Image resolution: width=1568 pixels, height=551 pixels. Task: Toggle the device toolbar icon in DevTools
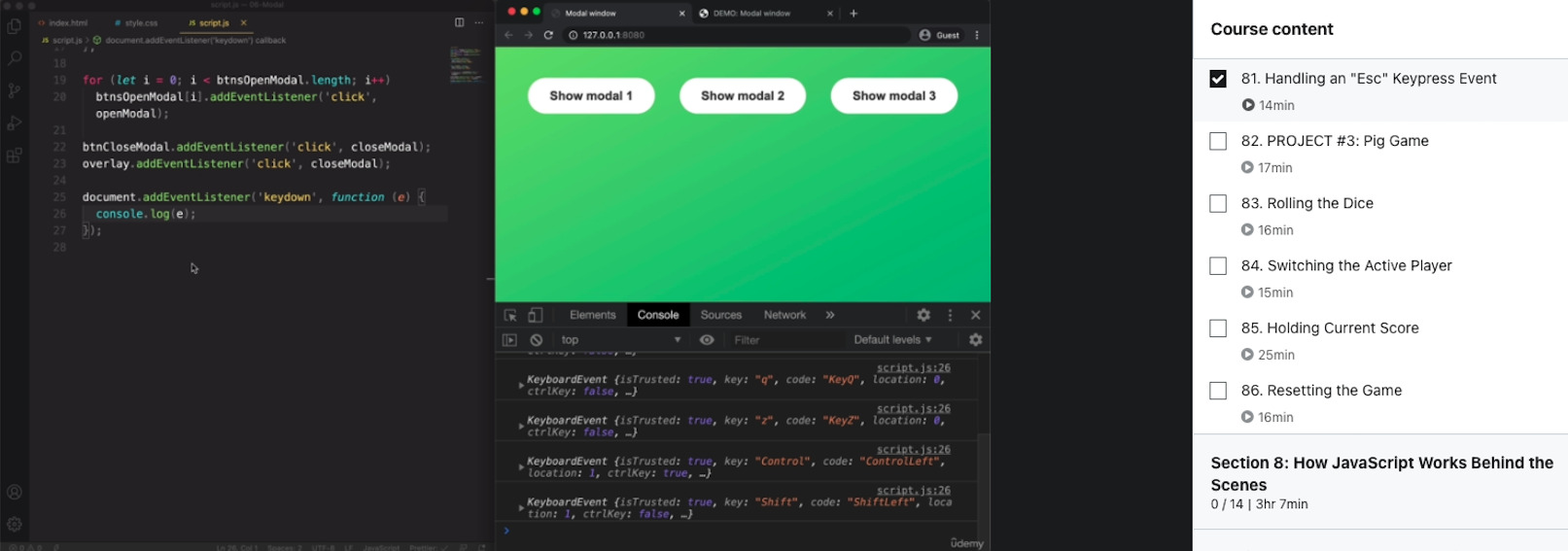[x=535, y=315]
